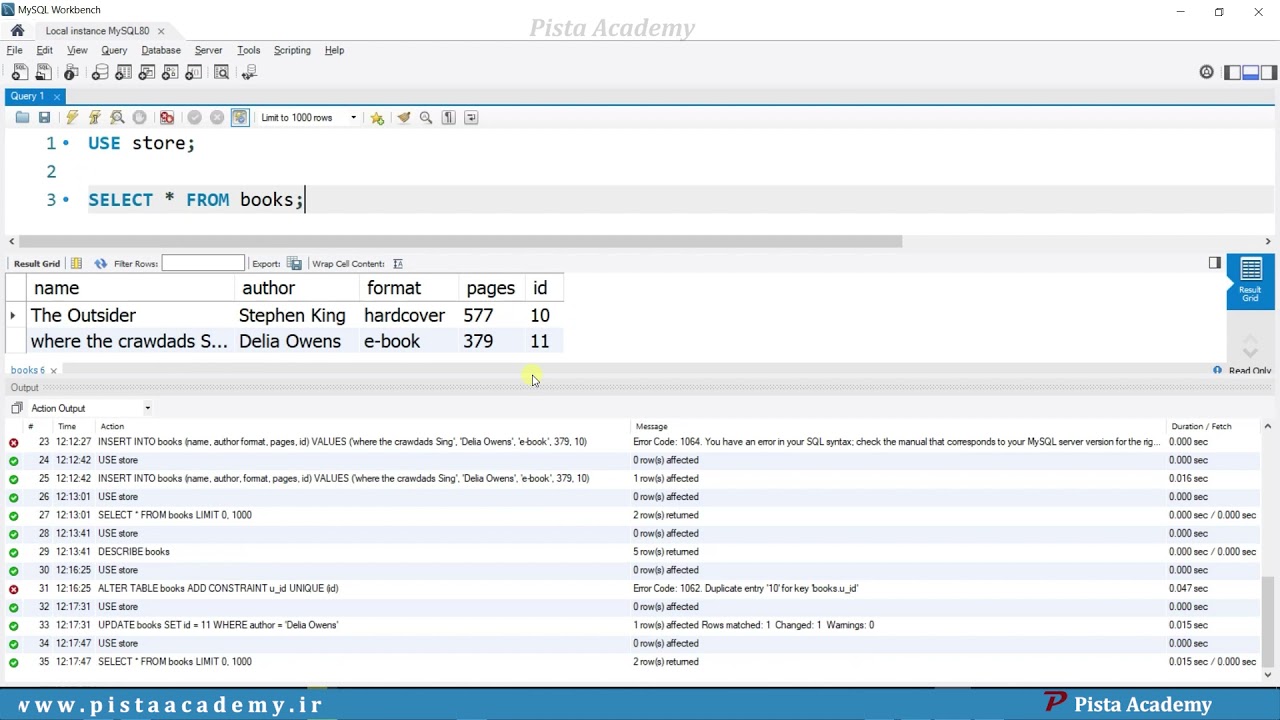Open the Query menu
Image resolution: width=1280 pixels, height=720 pixels.
[x=114, y=50]
